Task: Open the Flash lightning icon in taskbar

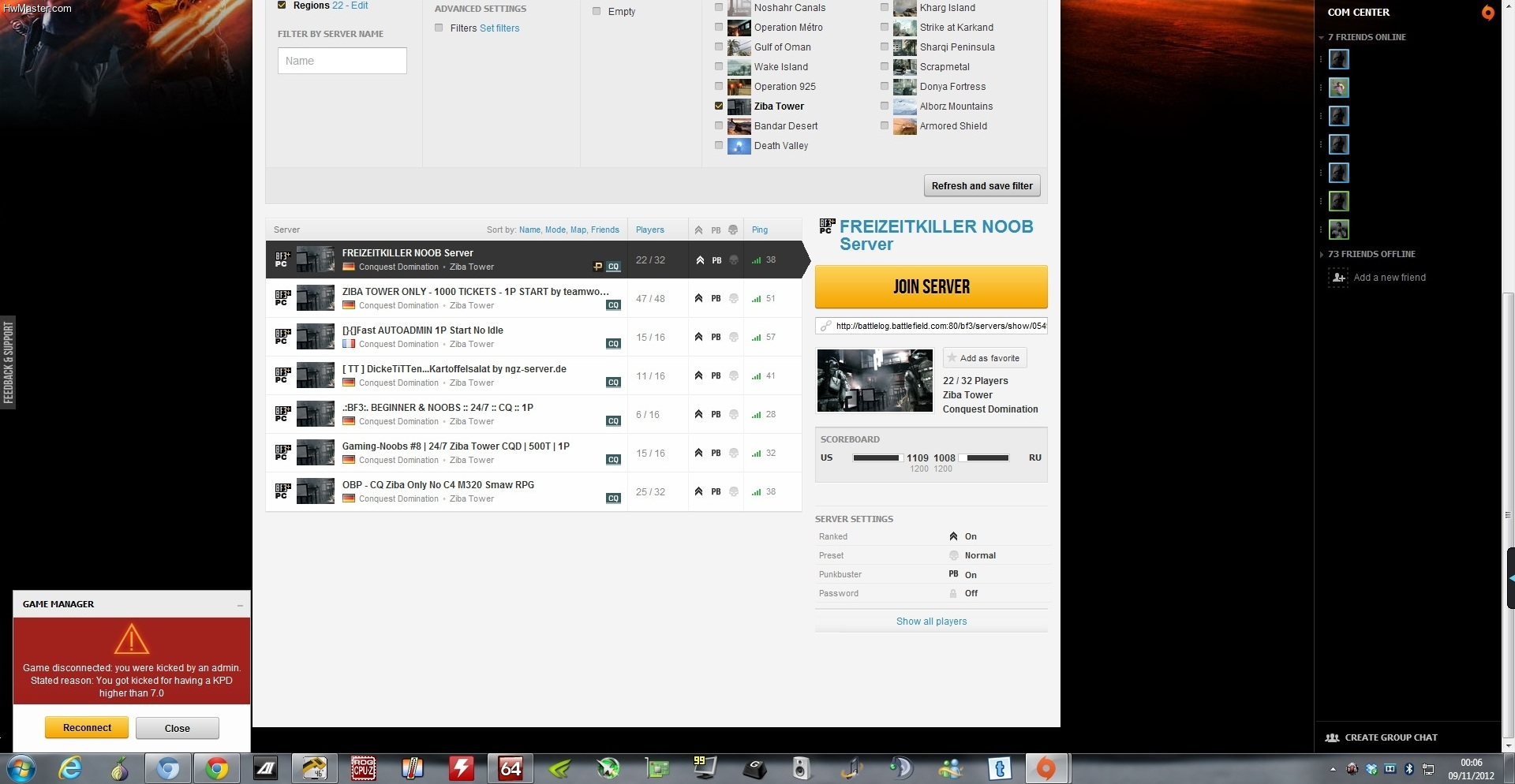Action: 462,768
